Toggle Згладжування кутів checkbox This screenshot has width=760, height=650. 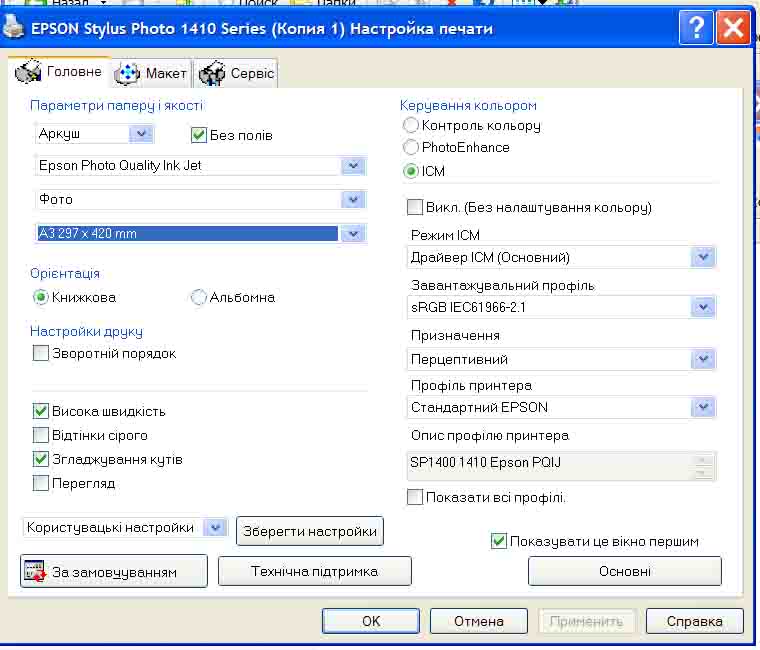click(x=41, y=459)
